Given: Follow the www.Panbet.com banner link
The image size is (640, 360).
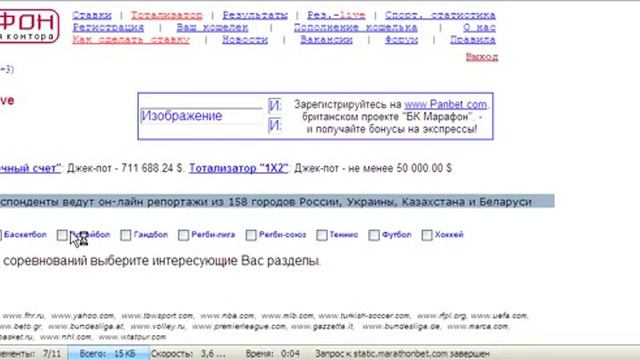Looking at the screenshot, I should [x=446, y=104].
